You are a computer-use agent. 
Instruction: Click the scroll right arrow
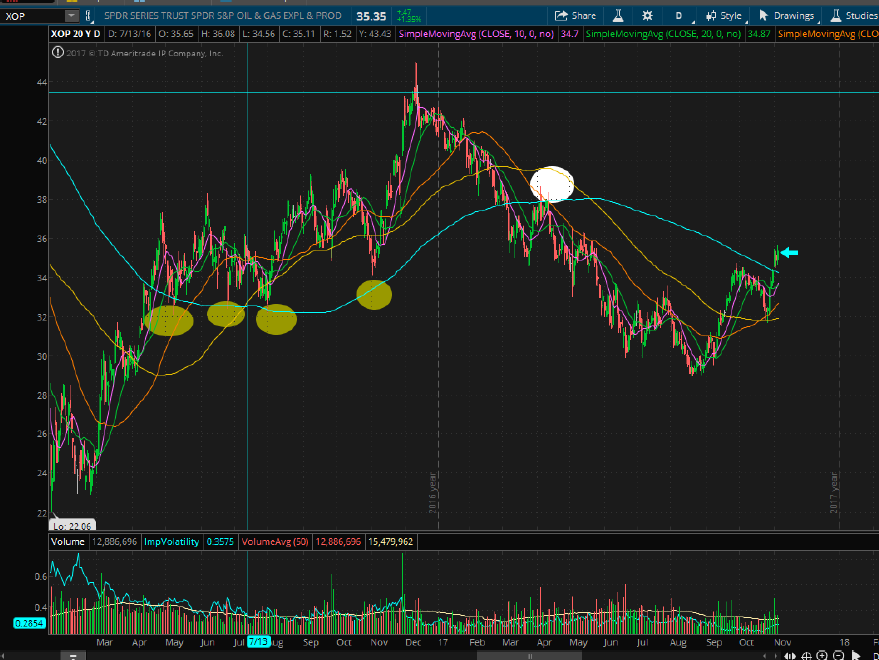click(x=775, y=656)
